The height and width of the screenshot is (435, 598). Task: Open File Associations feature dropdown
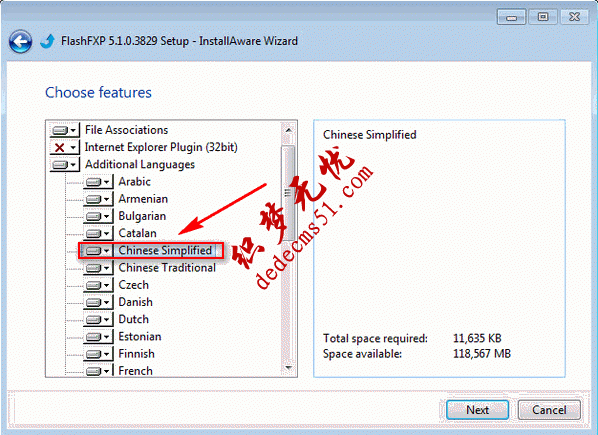tap(64, 130)
